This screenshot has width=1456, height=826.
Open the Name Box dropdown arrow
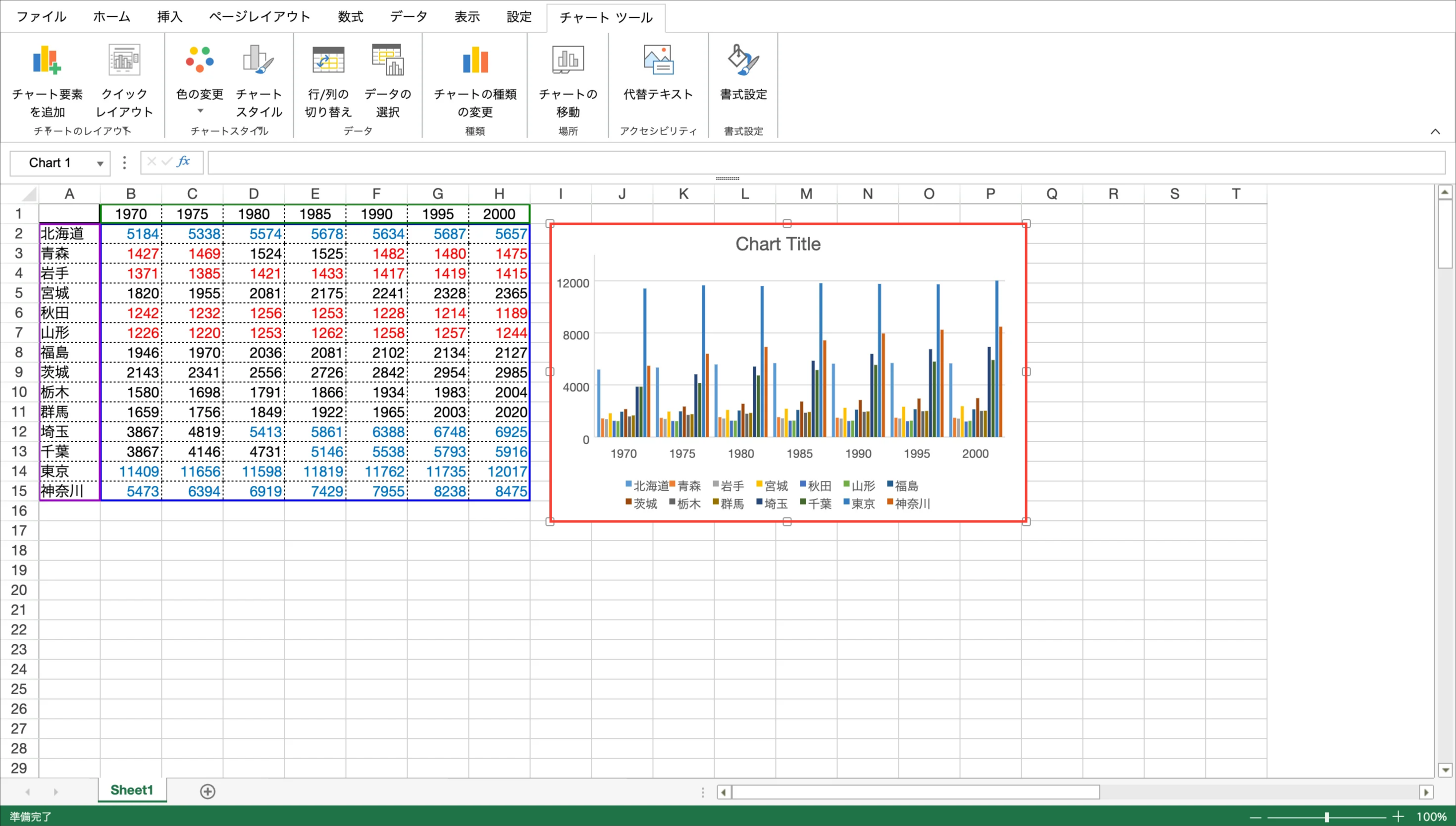pos(100,164)
